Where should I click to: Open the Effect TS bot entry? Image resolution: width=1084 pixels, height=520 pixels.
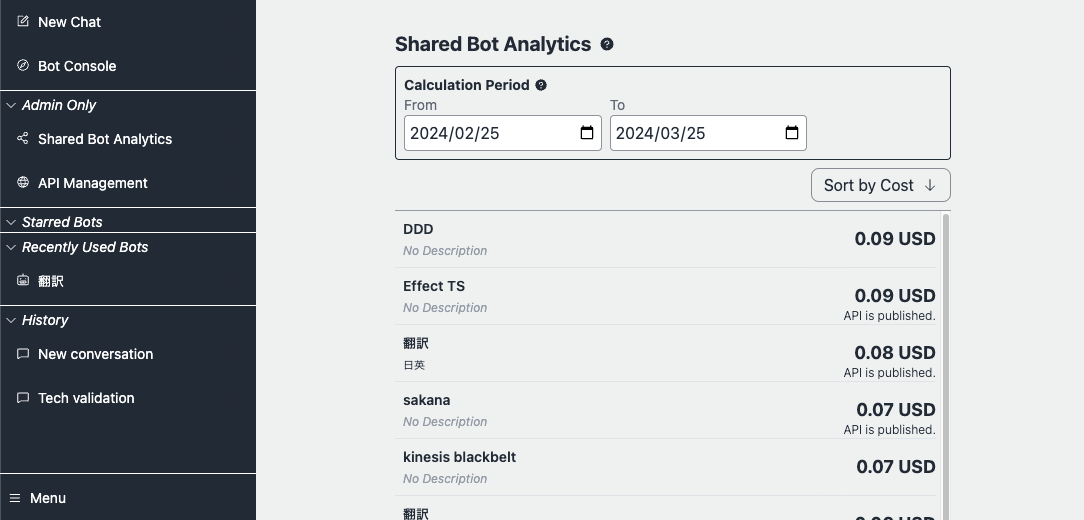(x=434, y=286)
